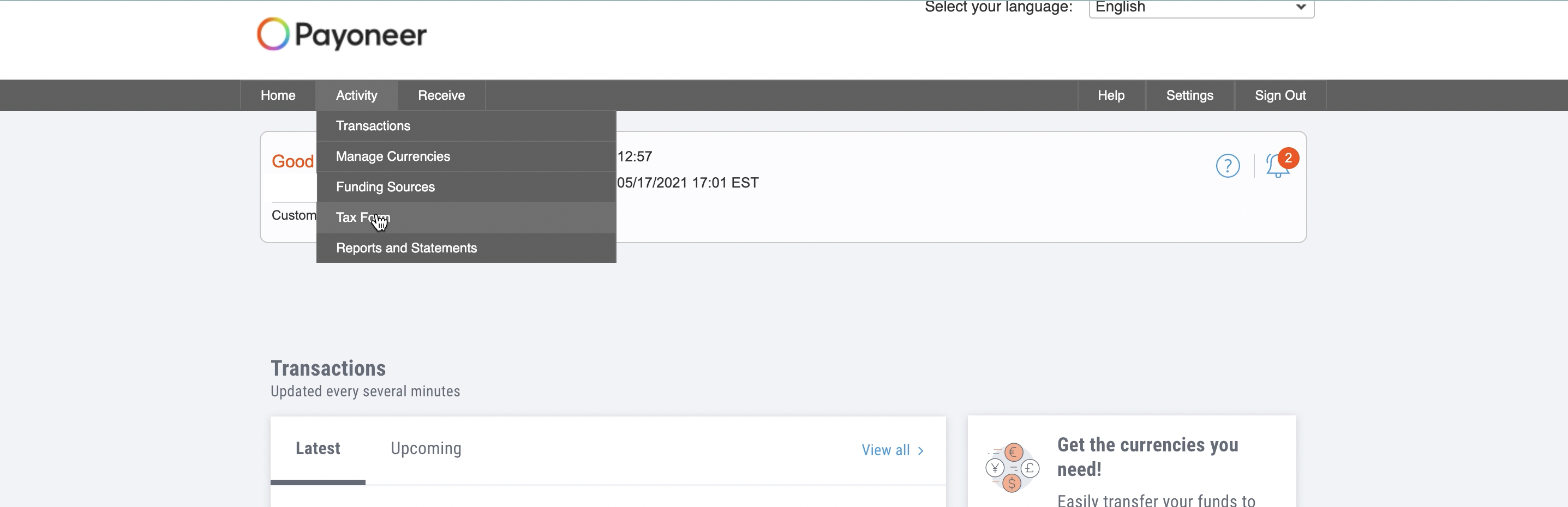Click the currency exchange illustration
Screen dimensions: 1568x507
(x=1012, y=468)
